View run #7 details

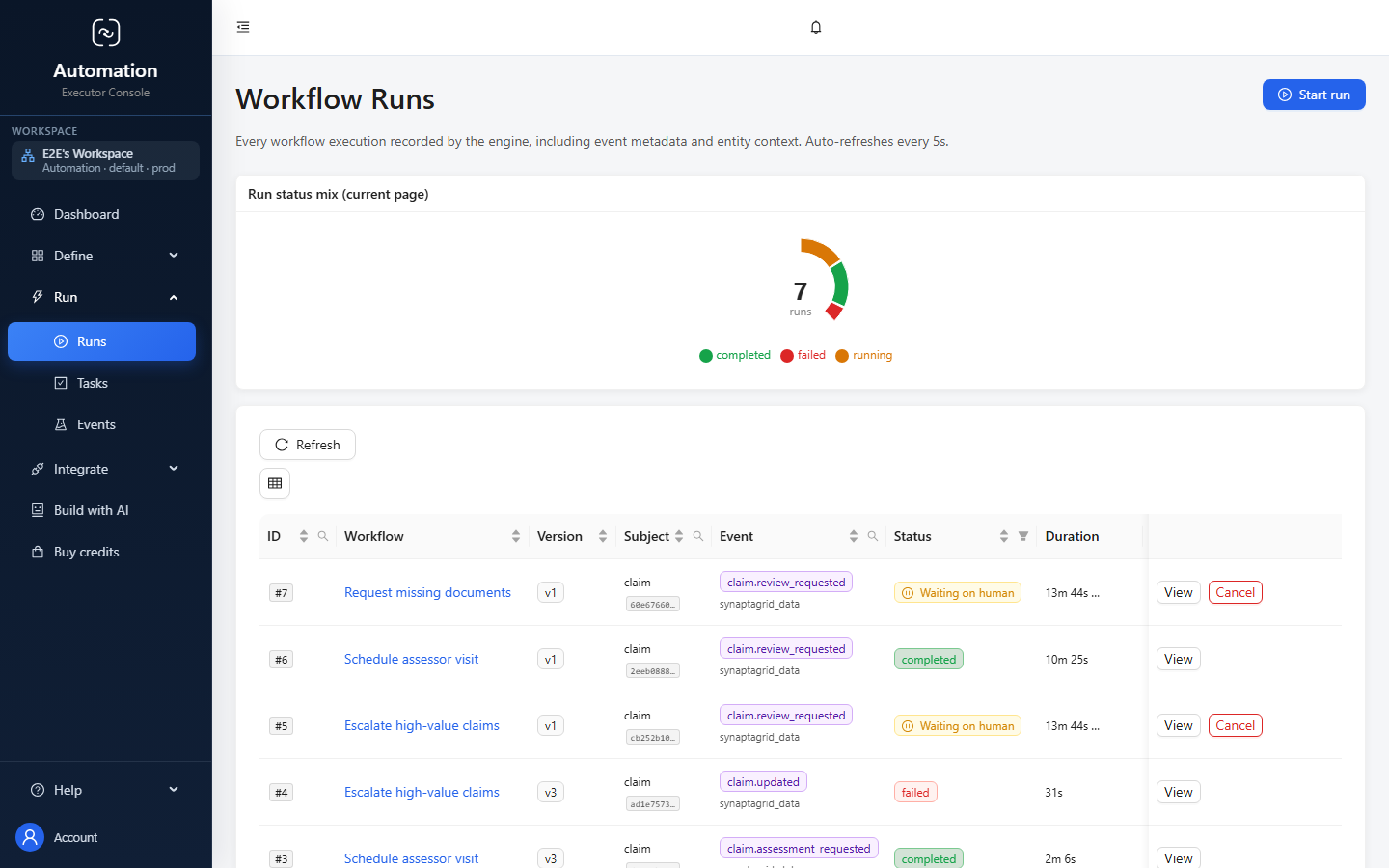point(1179,592)
